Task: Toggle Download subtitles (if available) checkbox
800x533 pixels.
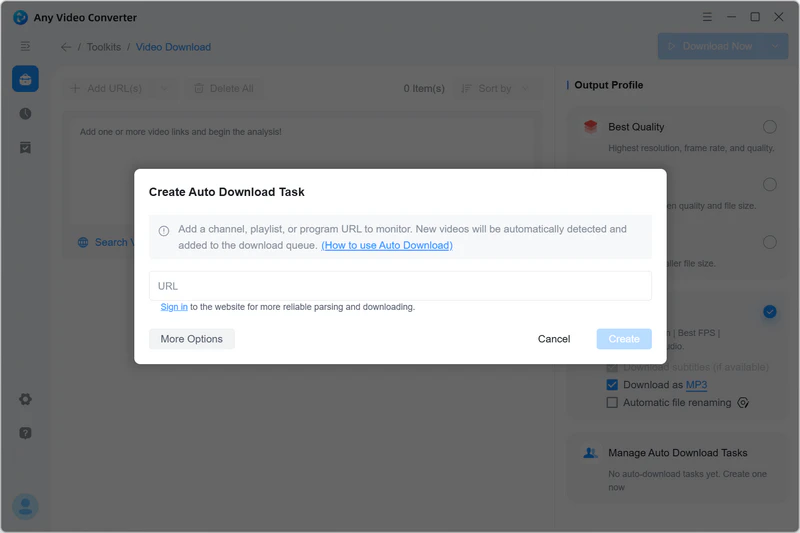Action: pos(612,367)
